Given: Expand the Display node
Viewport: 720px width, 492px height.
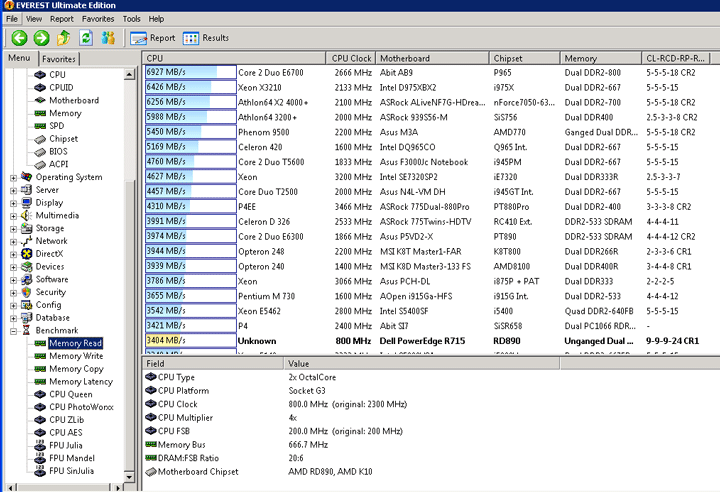Looking at the screenshot, I should point(13,203).
